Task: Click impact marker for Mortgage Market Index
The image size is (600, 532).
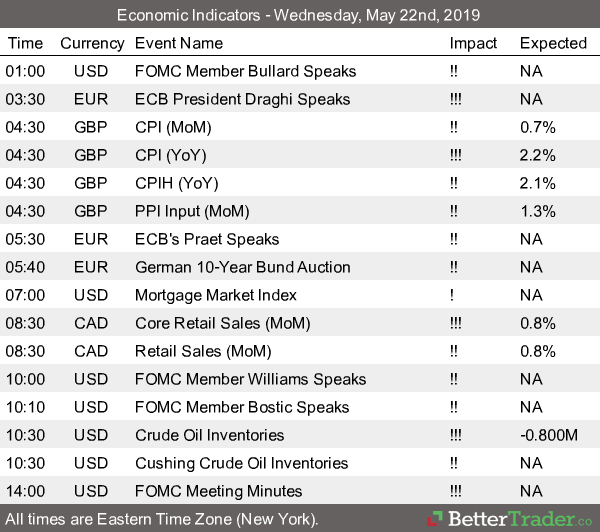Action: click(x=452, y=295)
